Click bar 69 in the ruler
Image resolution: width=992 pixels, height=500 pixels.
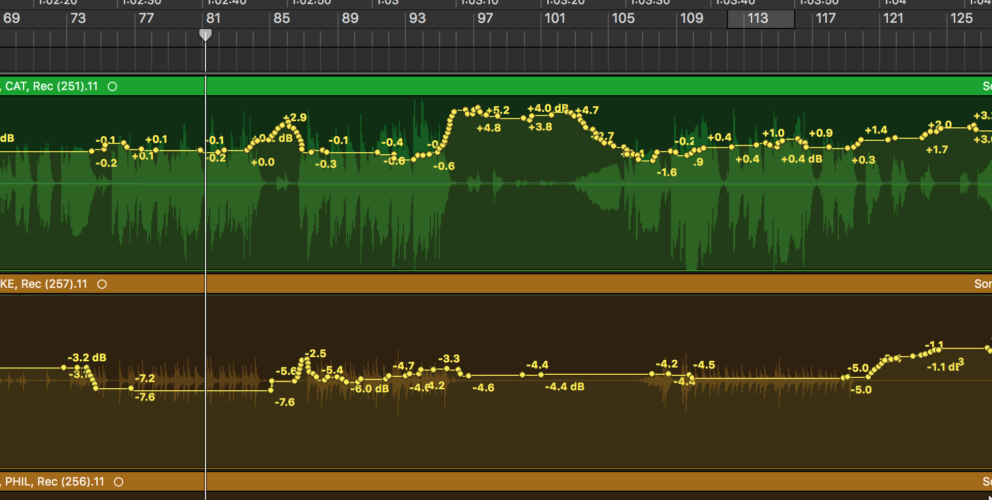pos(11,18)
